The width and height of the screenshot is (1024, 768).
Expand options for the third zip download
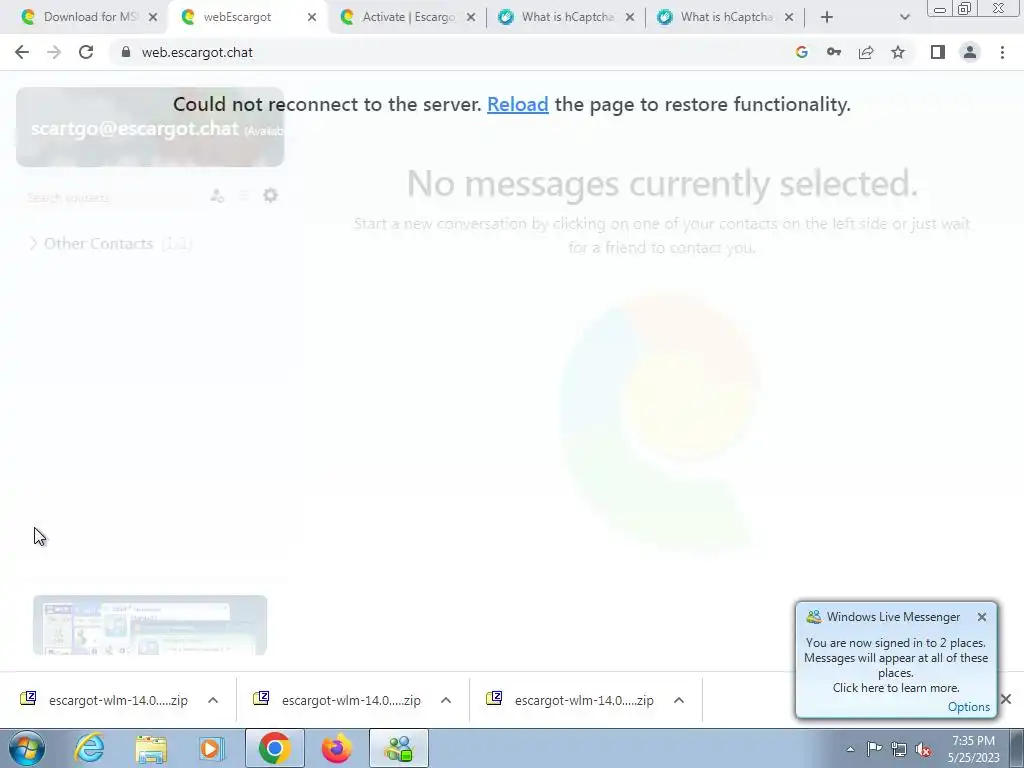tap(679, 700)
